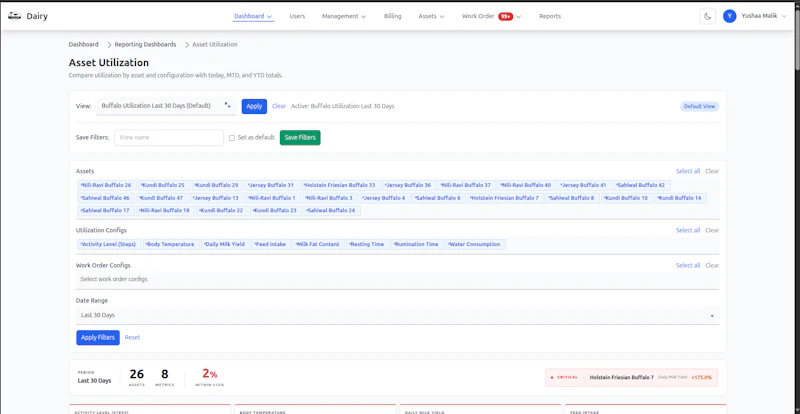The image size is (800, 414).
Task: Remove the Nili-Ravi Buffalo 37 tag
Action: point(442,185)
